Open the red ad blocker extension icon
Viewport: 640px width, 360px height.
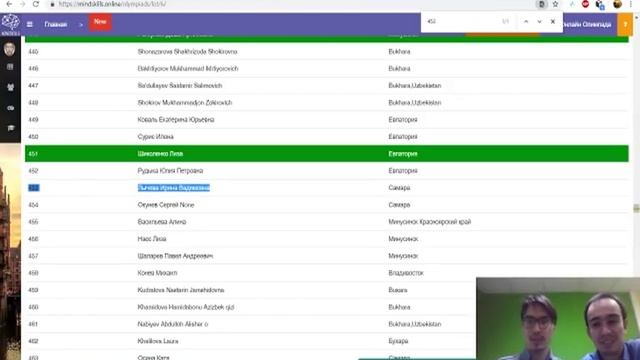[x=585, y=4]
